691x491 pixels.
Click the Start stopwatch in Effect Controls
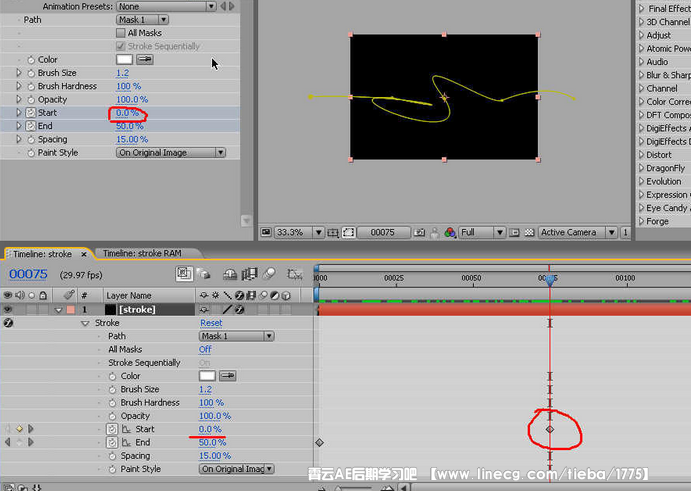30,113
